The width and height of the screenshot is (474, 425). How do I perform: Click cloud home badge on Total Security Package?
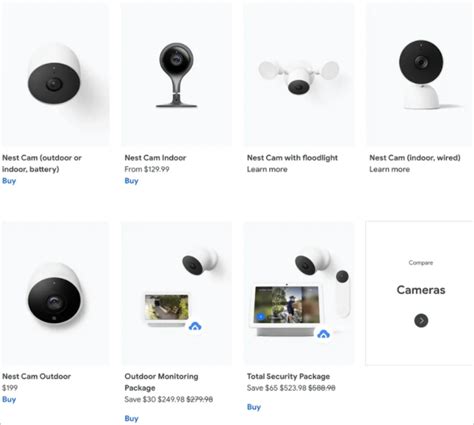point(323,333)
